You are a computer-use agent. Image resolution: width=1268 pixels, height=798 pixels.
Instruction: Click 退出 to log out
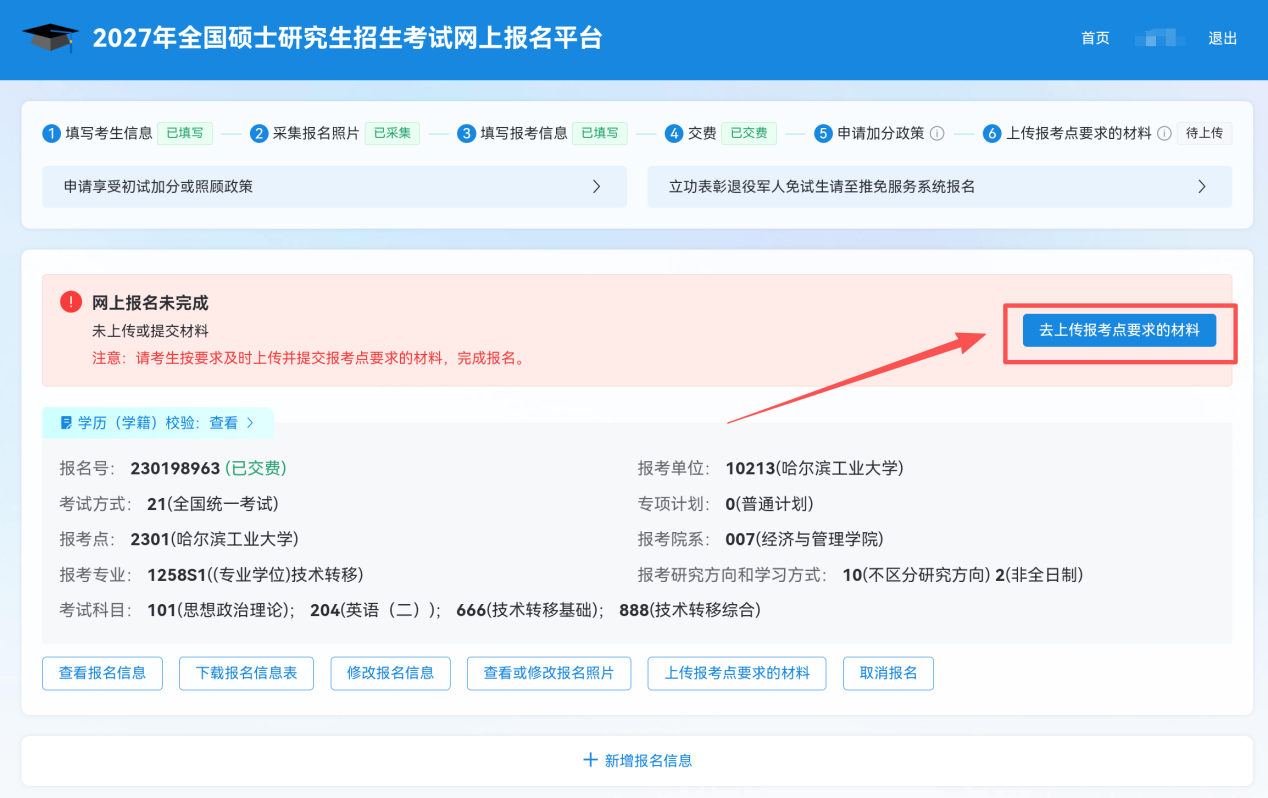coord(1223,38)
